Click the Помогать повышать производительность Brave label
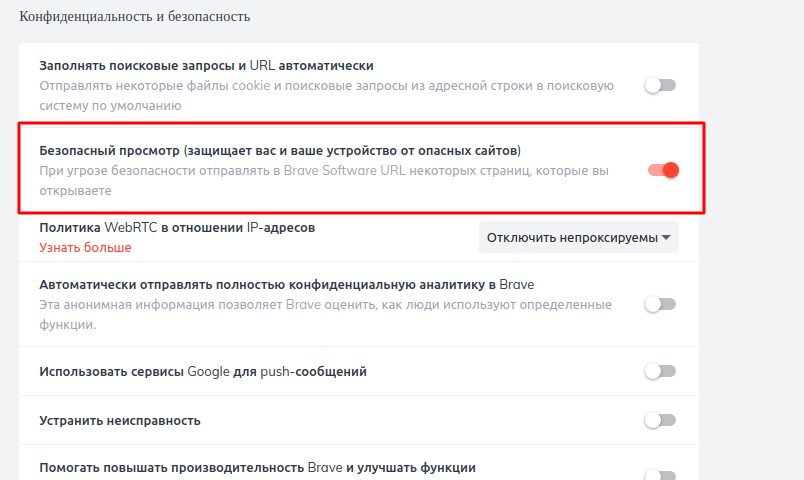This screenshot has width=804, height=480. pyautogui.click(x=257, y=468)
